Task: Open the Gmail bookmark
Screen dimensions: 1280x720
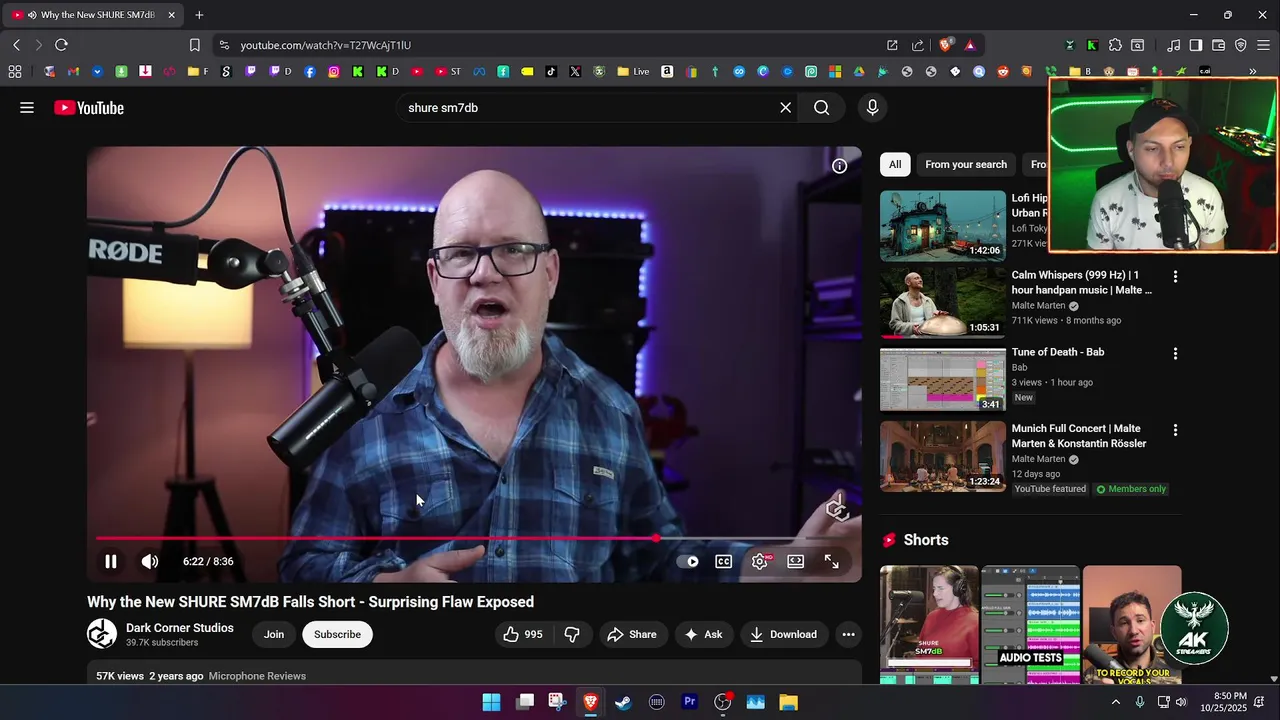Action: (73, 72)
